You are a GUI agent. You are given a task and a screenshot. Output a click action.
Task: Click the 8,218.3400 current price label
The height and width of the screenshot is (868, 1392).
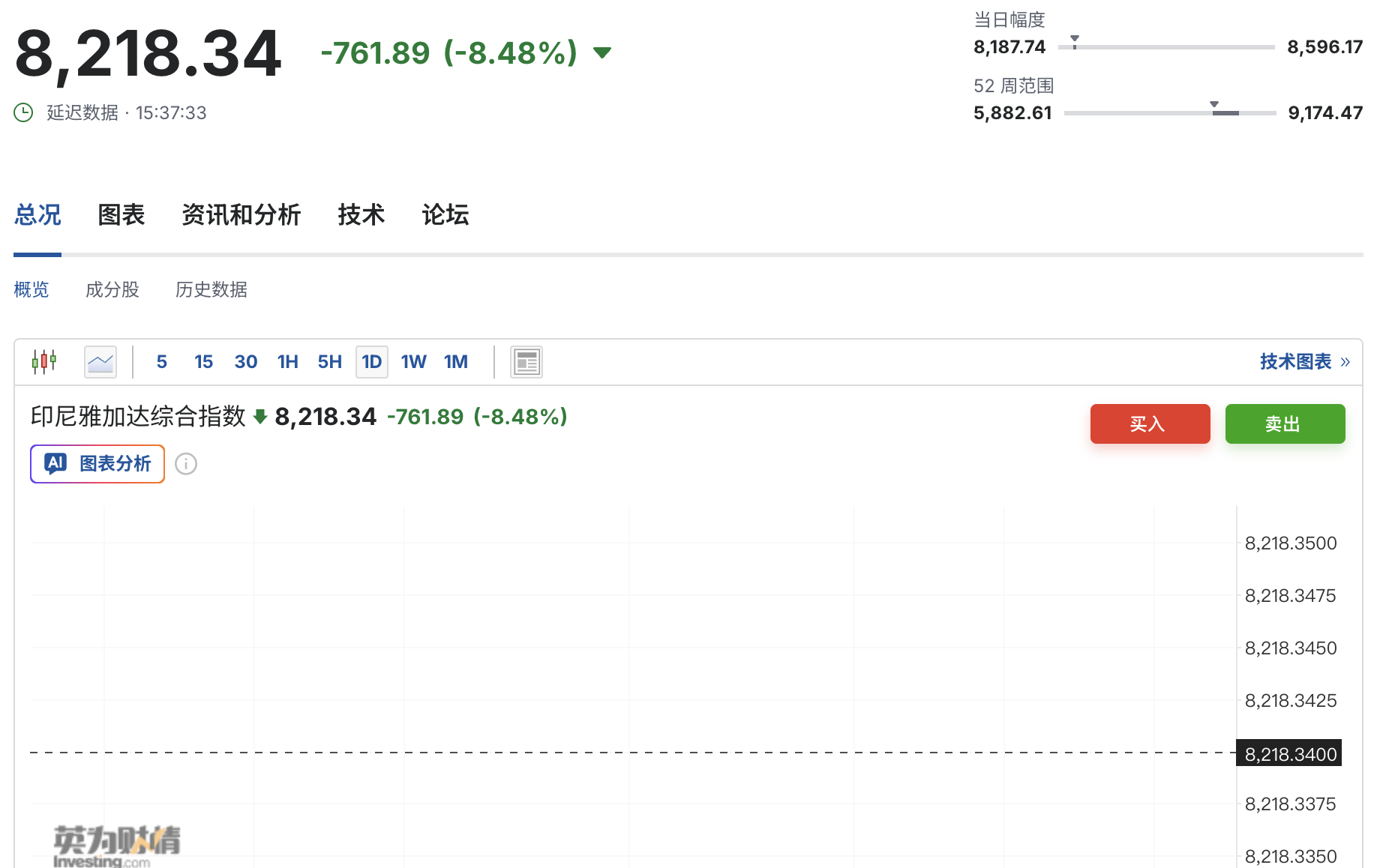[x=1289, y=753]
